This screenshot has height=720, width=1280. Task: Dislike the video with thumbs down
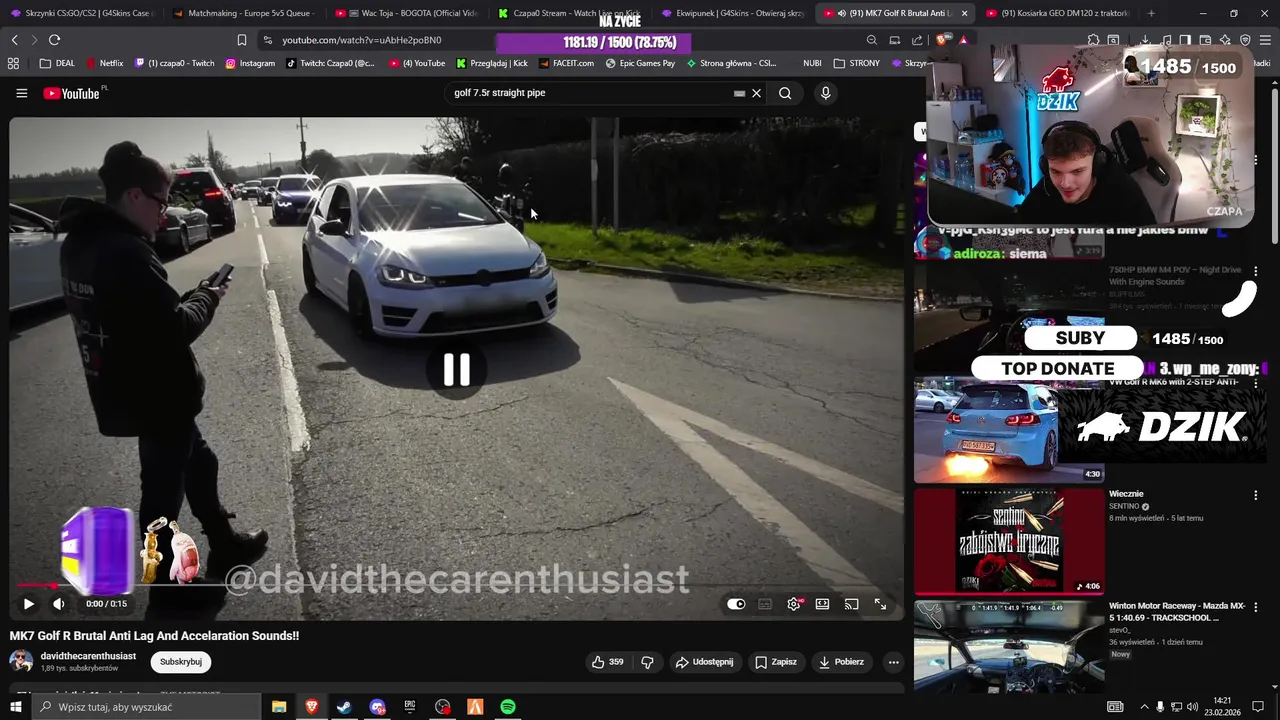pyautogui.click(x=647, y=662)
